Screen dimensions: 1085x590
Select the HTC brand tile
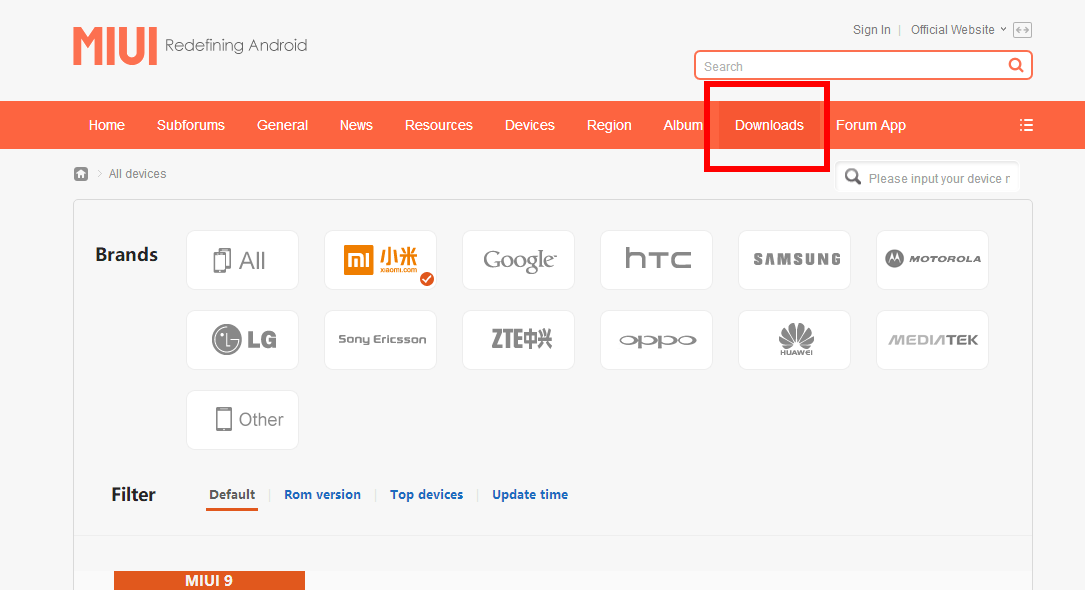pyautogui.click(x=657, y=260)
